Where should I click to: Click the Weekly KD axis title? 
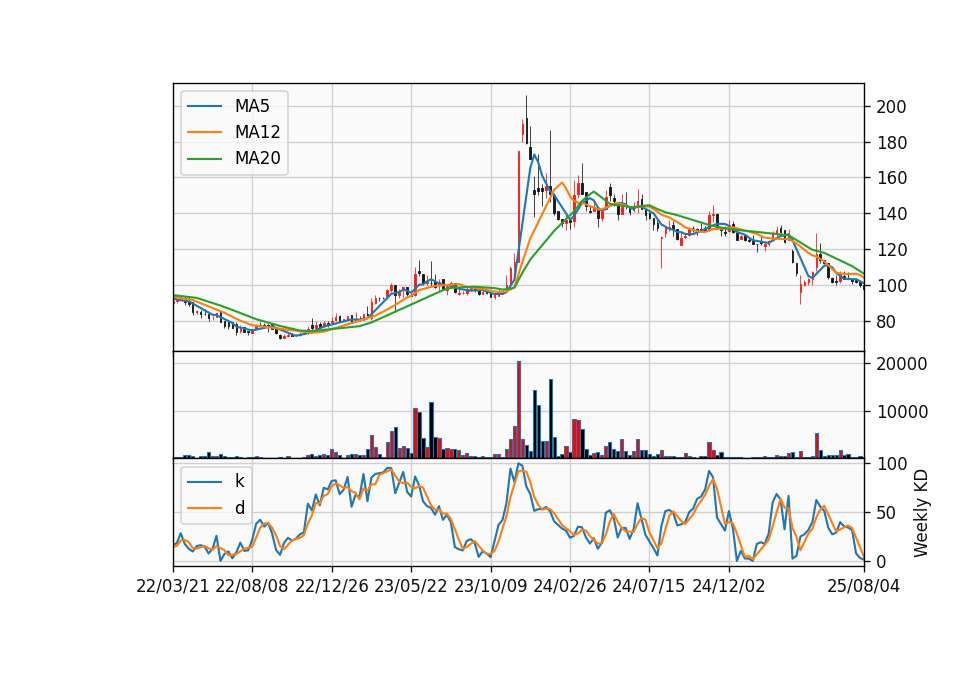[x=921, y=513]
